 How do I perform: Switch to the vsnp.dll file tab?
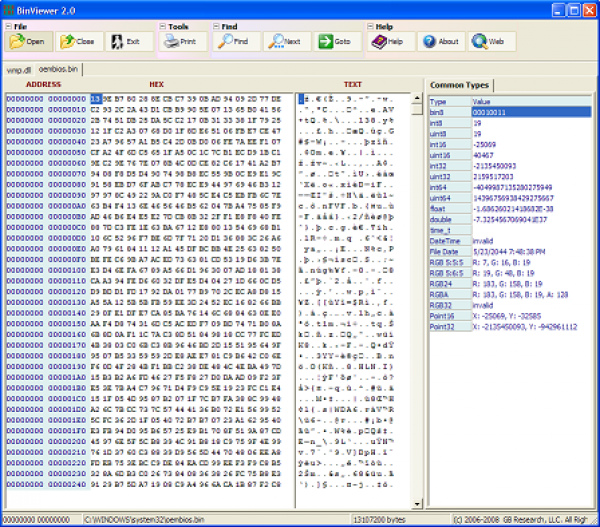(x=20, y=70)
